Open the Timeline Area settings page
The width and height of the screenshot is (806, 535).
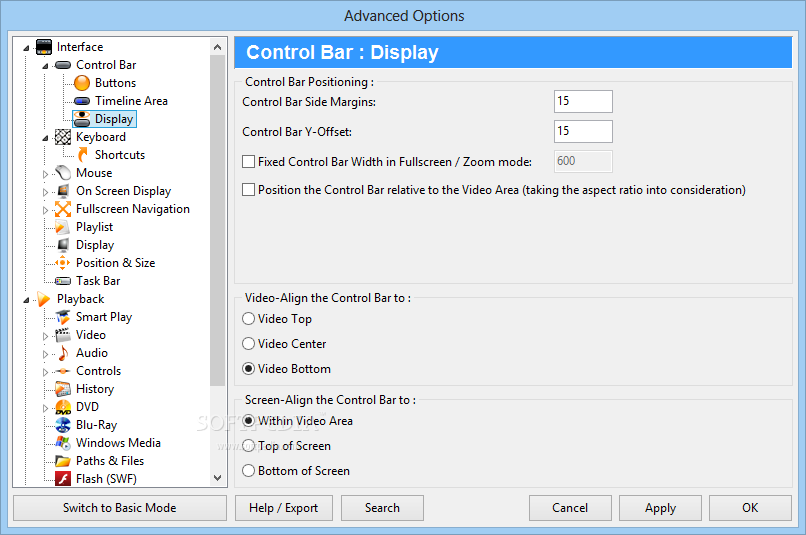(131, 101)
